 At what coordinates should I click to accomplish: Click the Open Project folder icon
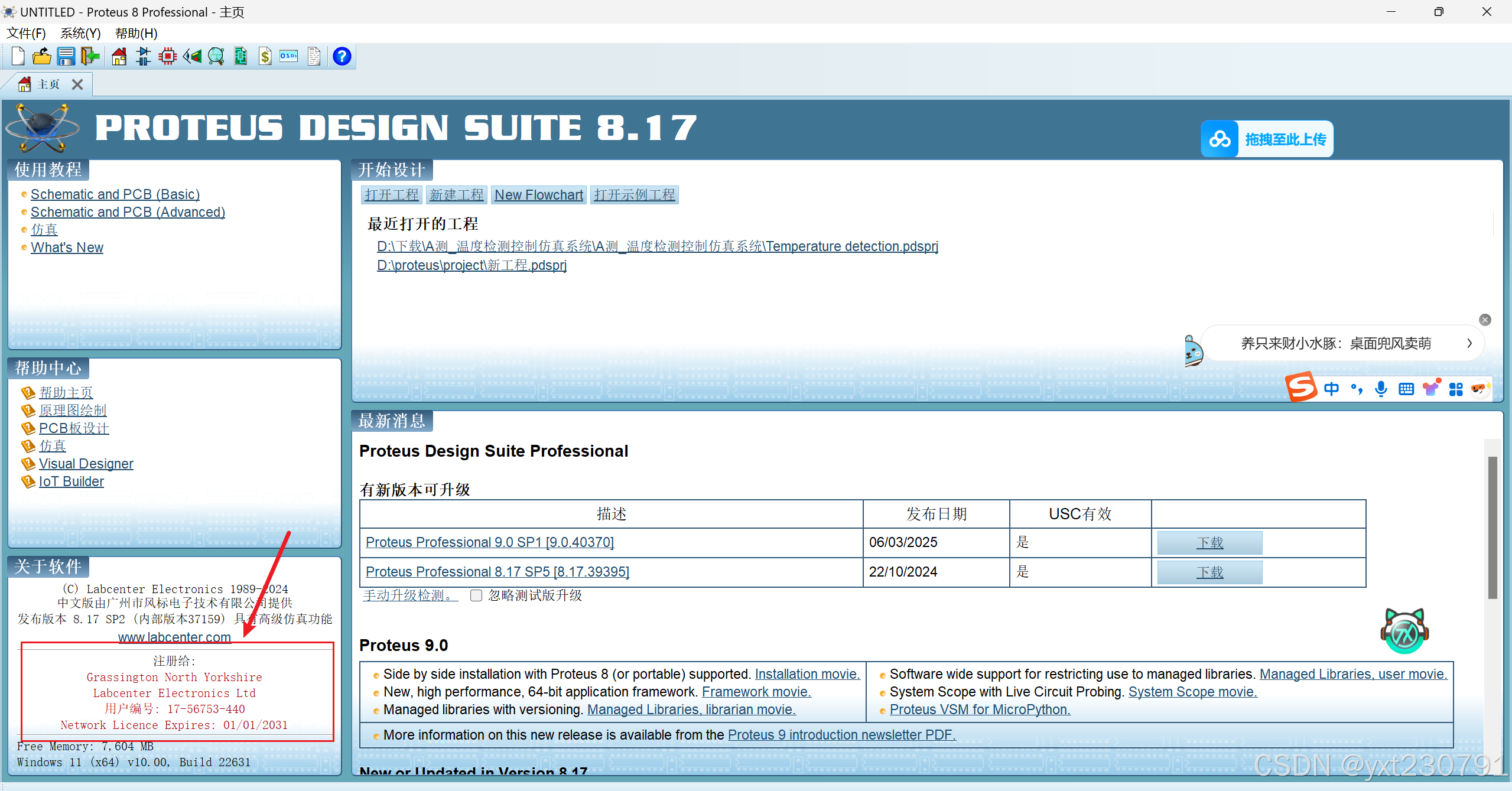point(41,57)
